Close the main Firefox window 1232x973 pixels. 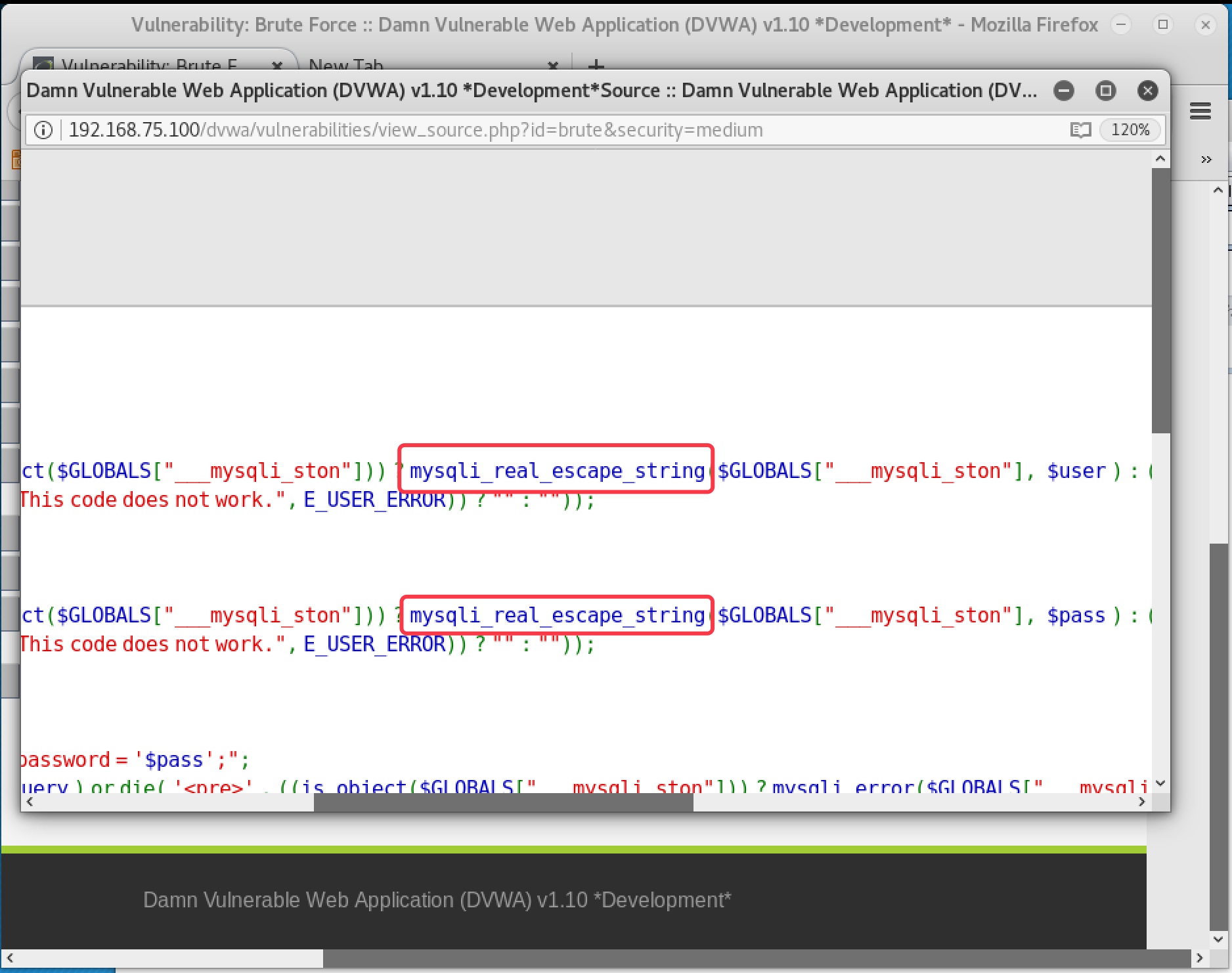point(1205,25)
